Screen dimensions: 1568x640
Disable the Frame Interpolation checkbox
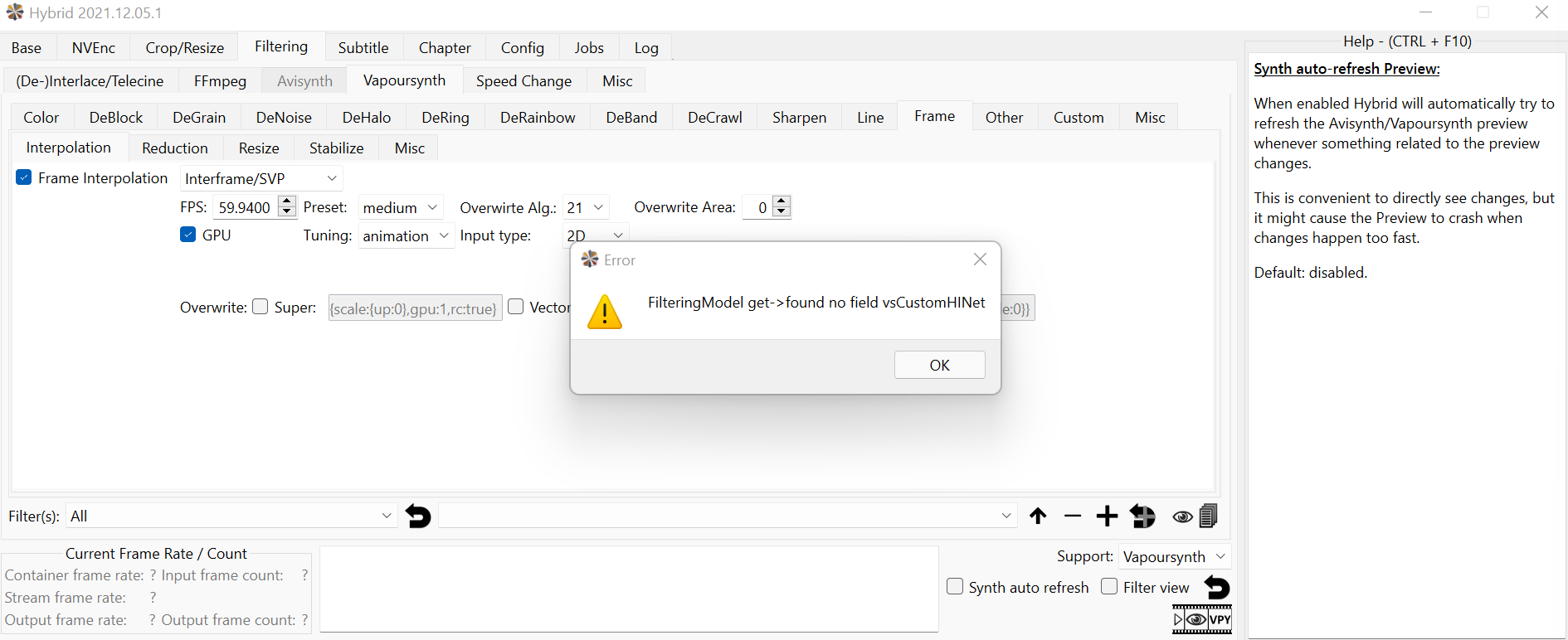click(x=24, y=177)
